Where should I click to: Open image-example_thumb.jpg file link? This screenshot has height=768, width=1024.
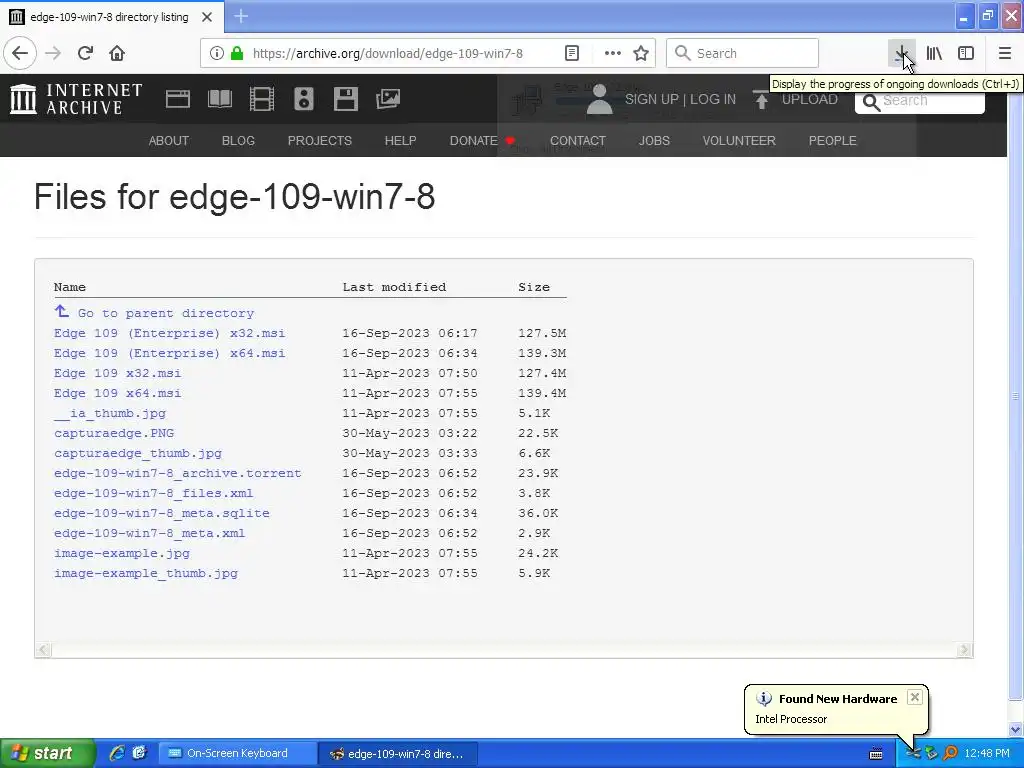coord(146,573)
